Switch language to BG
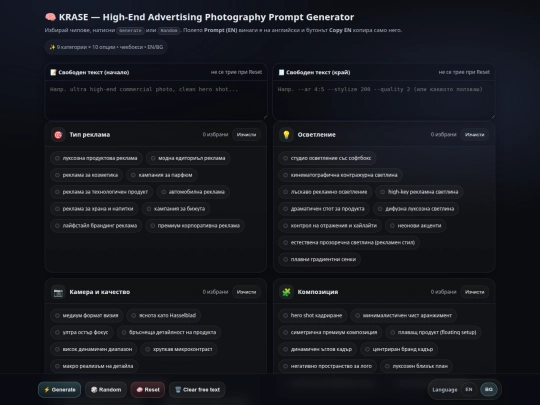 coord(489,390)
